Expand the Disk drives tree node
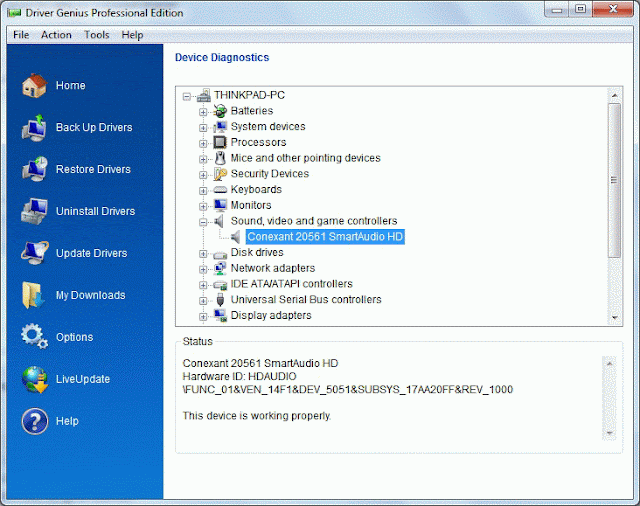Viewport: 640px width, 506px height. (x=203, y=254)
